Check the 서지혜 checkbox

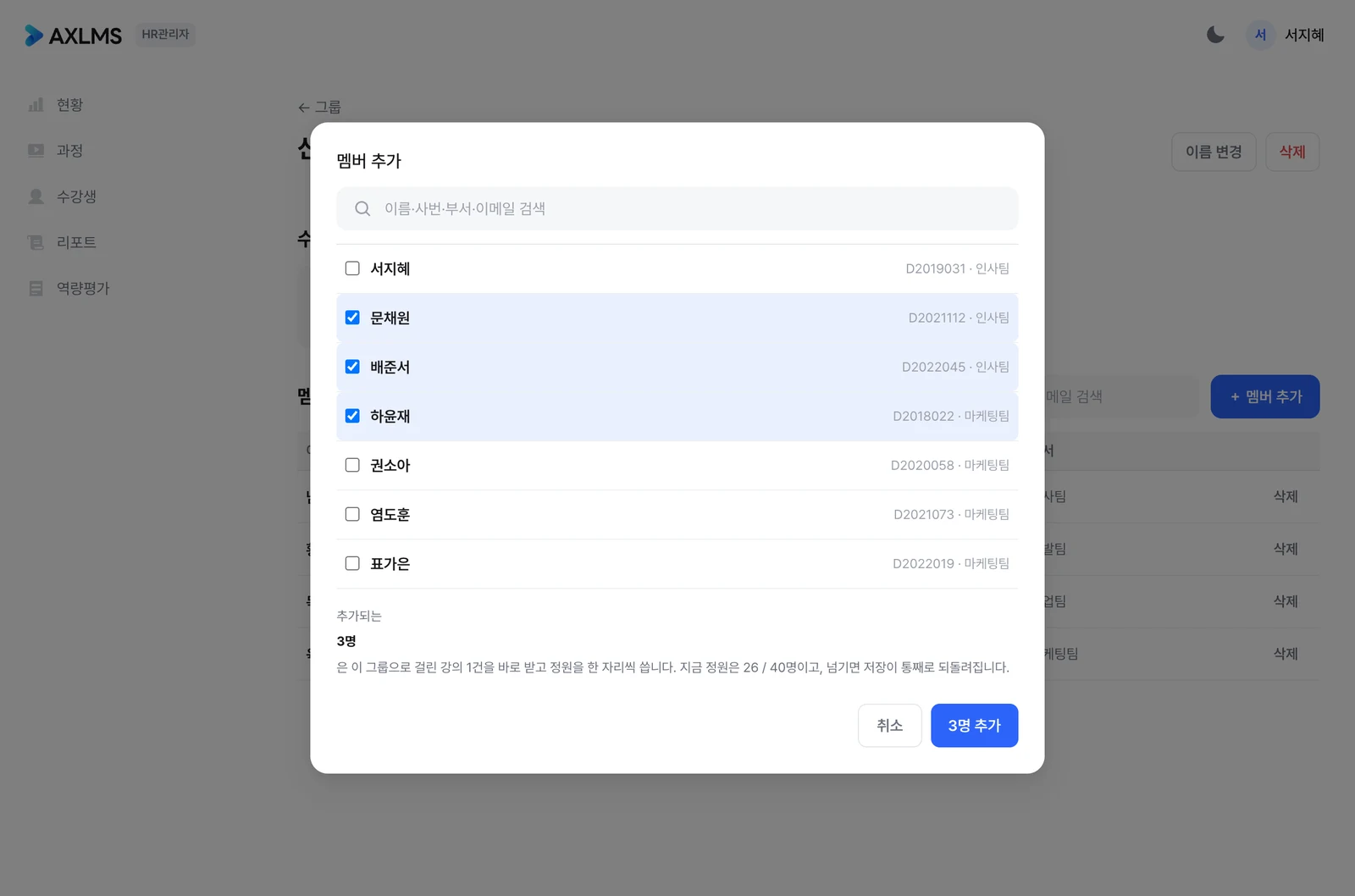click(352, 268)
